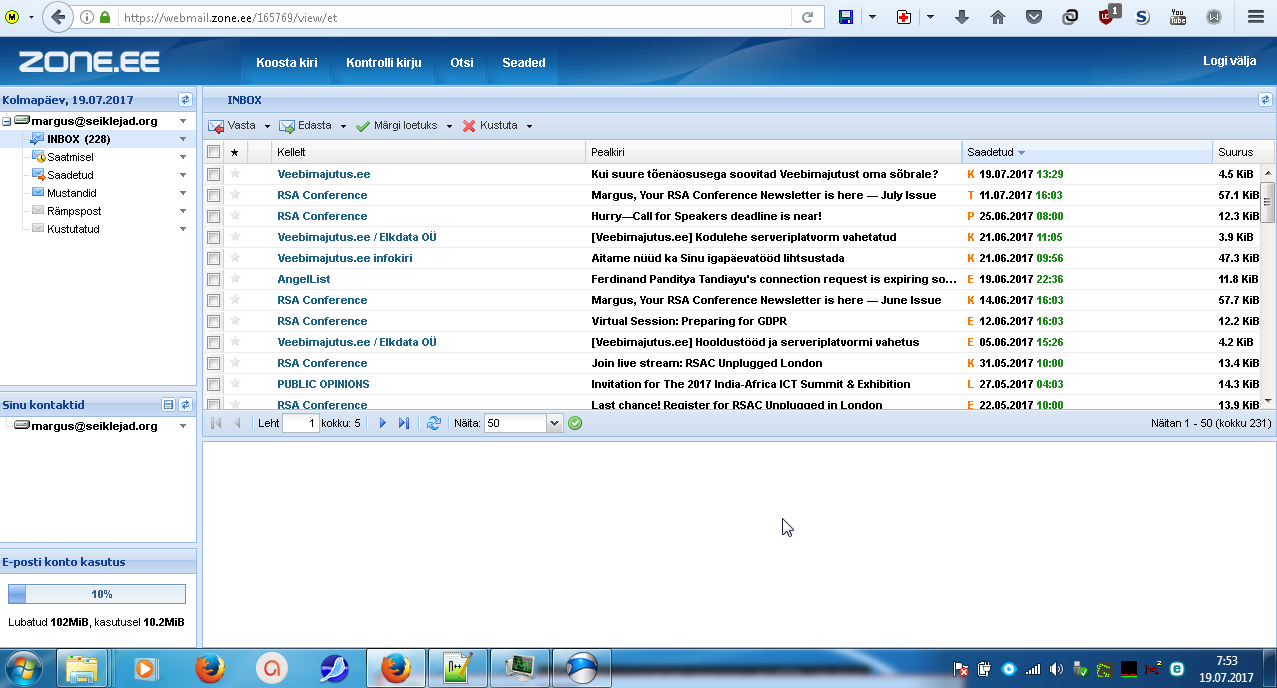The height and width of the screenshot is (688, 1277).
Task: Click the Edasta forward icon
Action: 287,126
